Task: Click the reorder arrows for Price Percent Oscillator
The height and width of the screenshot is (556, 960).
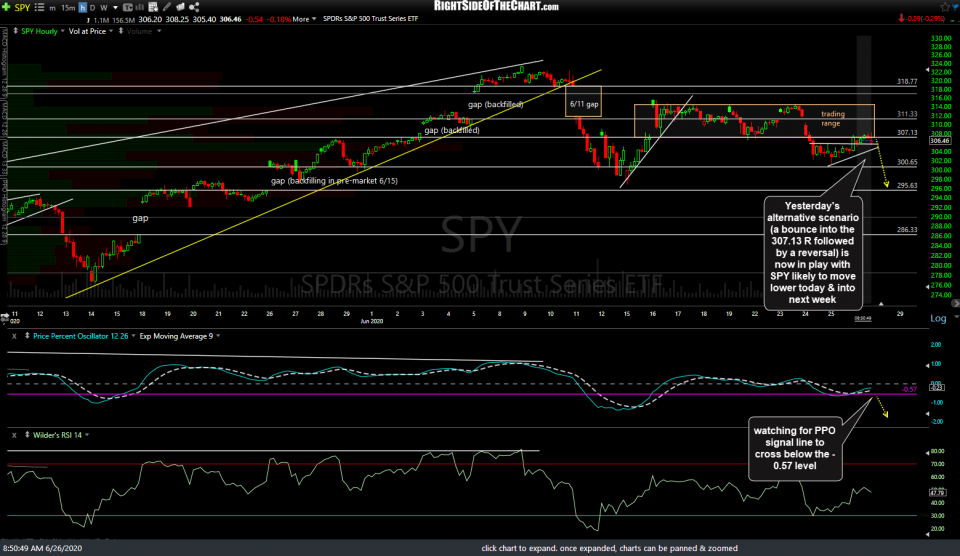Action: coord(27,336)
